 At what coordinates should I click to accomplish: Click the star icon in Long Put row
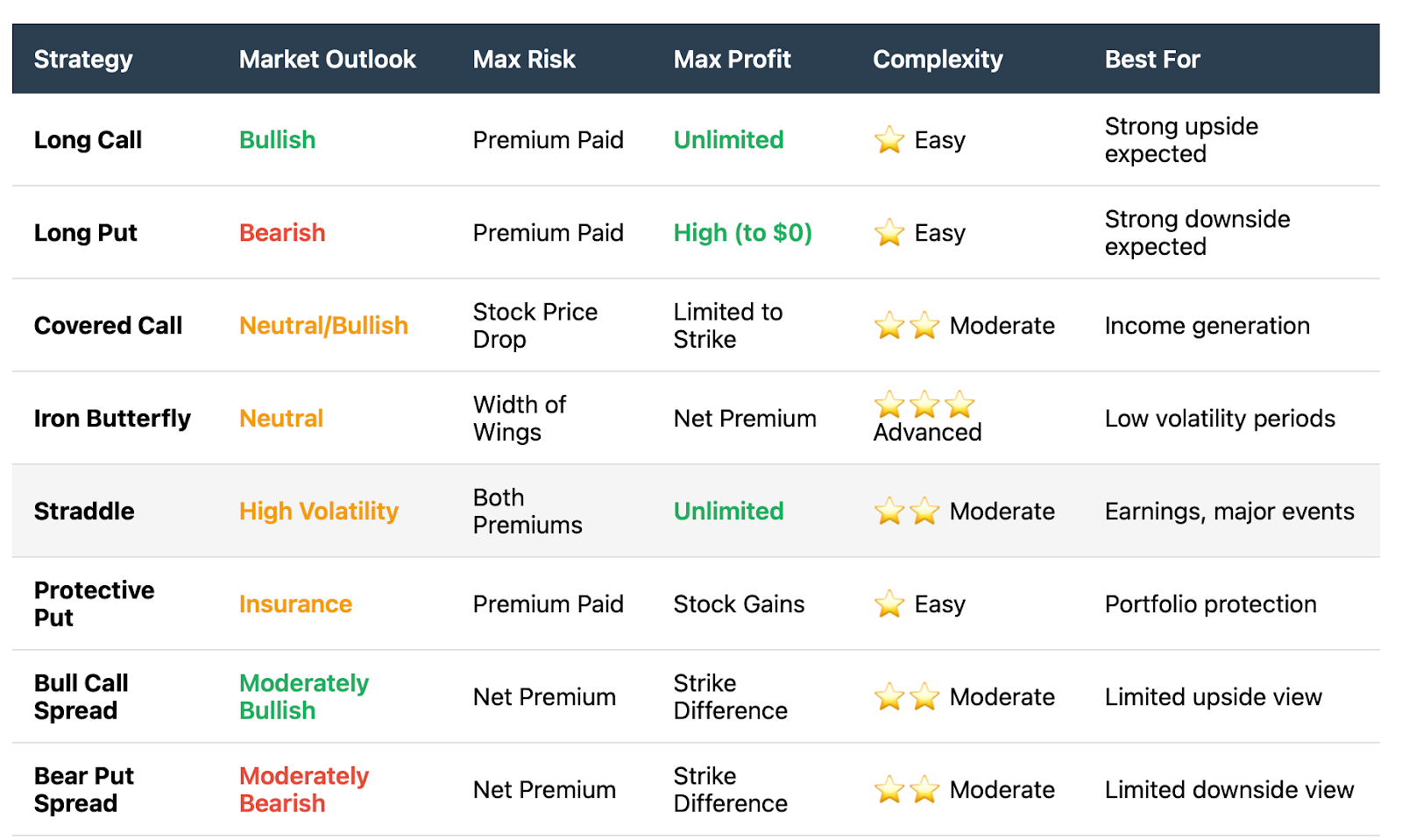pyautogui.click(x=889, y=233)
